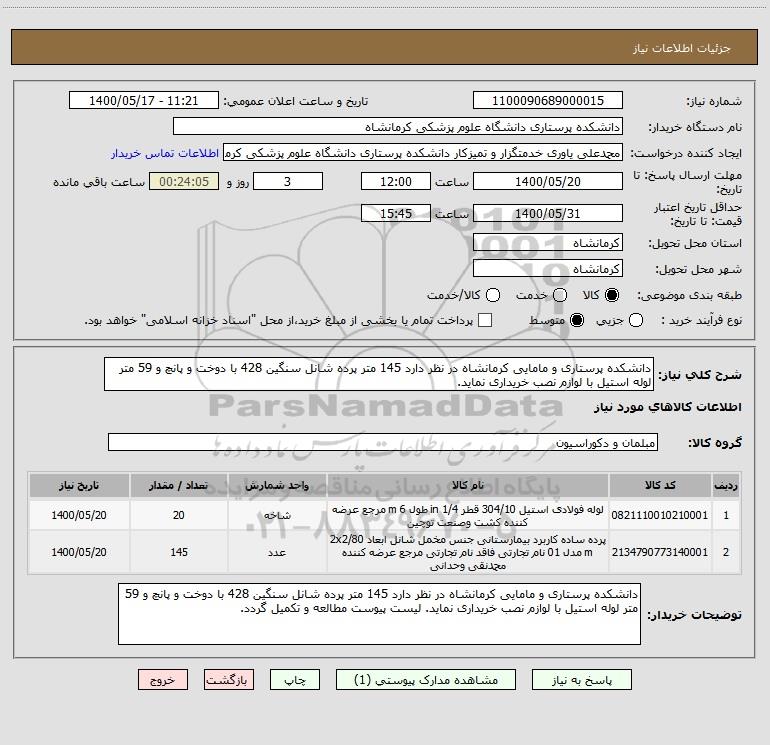770x745 pixels.
Task: Click product code 2134790773140001
Action: coord(660,552)
